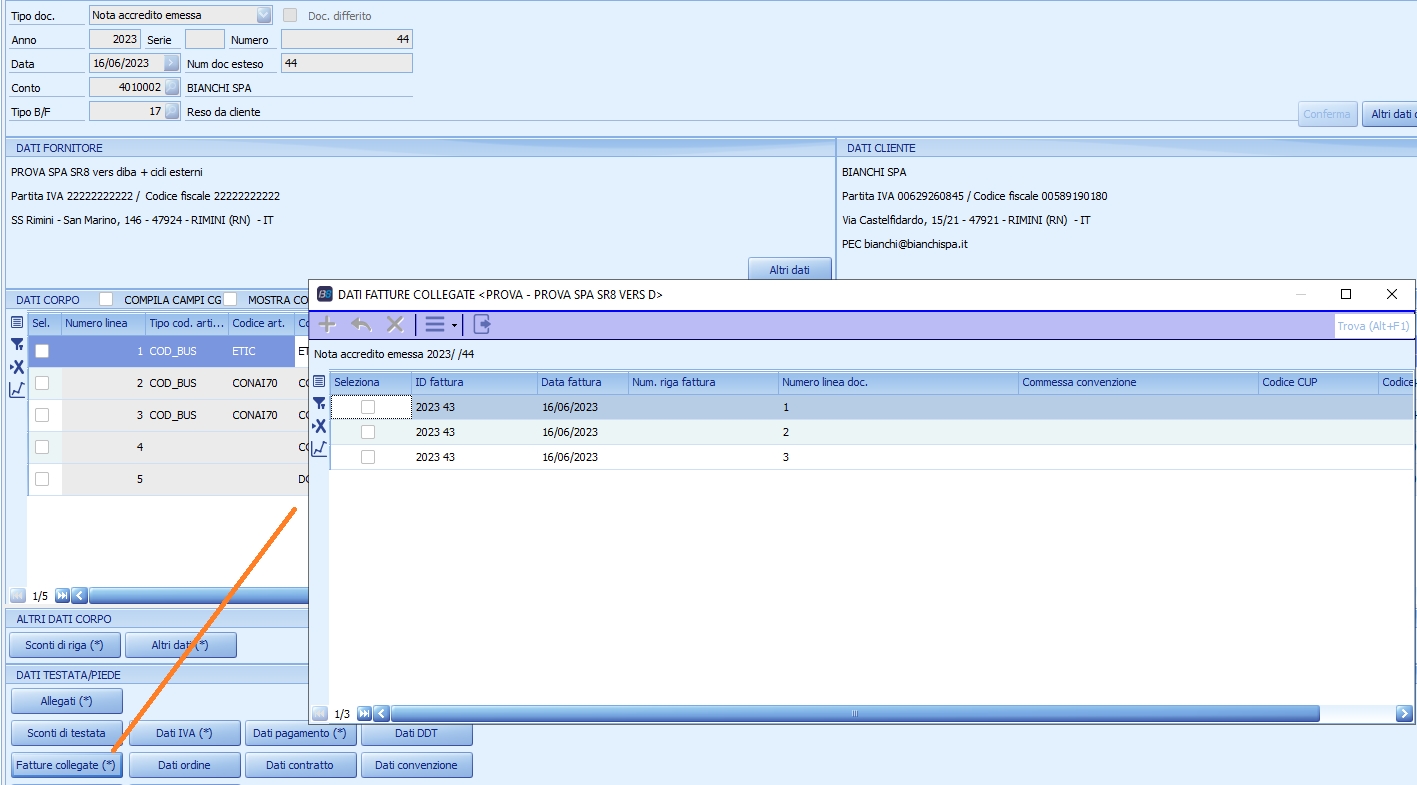Check Sel. box for Dati Corpo line 3
The height and width of the screenshot is (785, 1417).
42,415
